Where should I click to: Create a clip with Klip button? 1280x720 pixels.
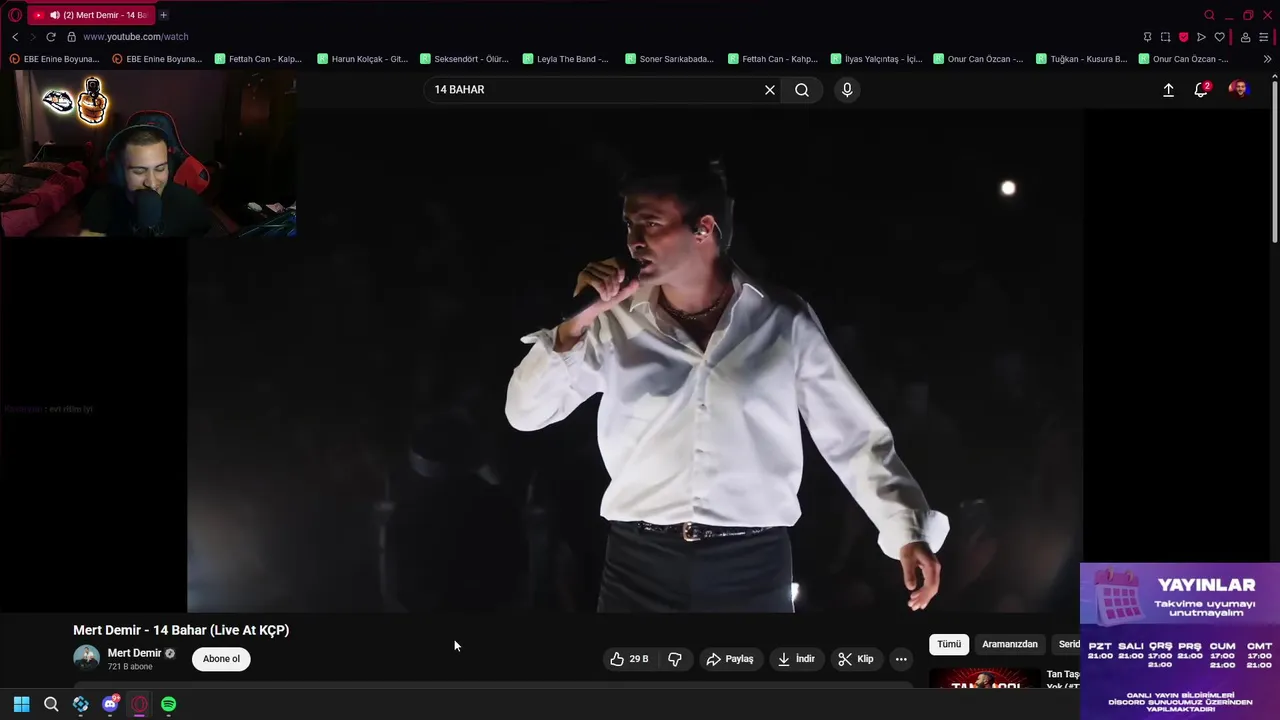(x=856, y=659)
